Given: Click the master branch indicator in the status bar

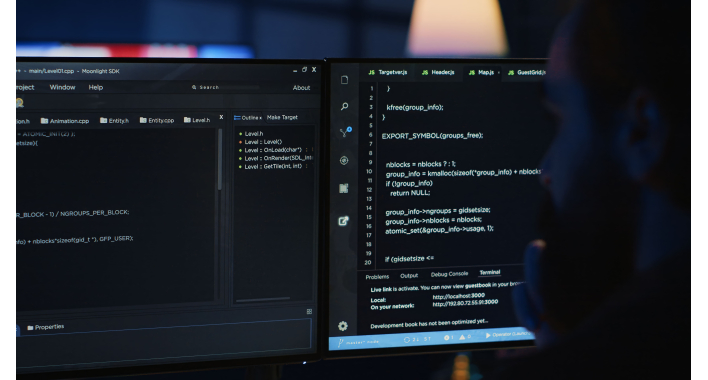Looking at the screenshot, I should click(x=359, y=343).
